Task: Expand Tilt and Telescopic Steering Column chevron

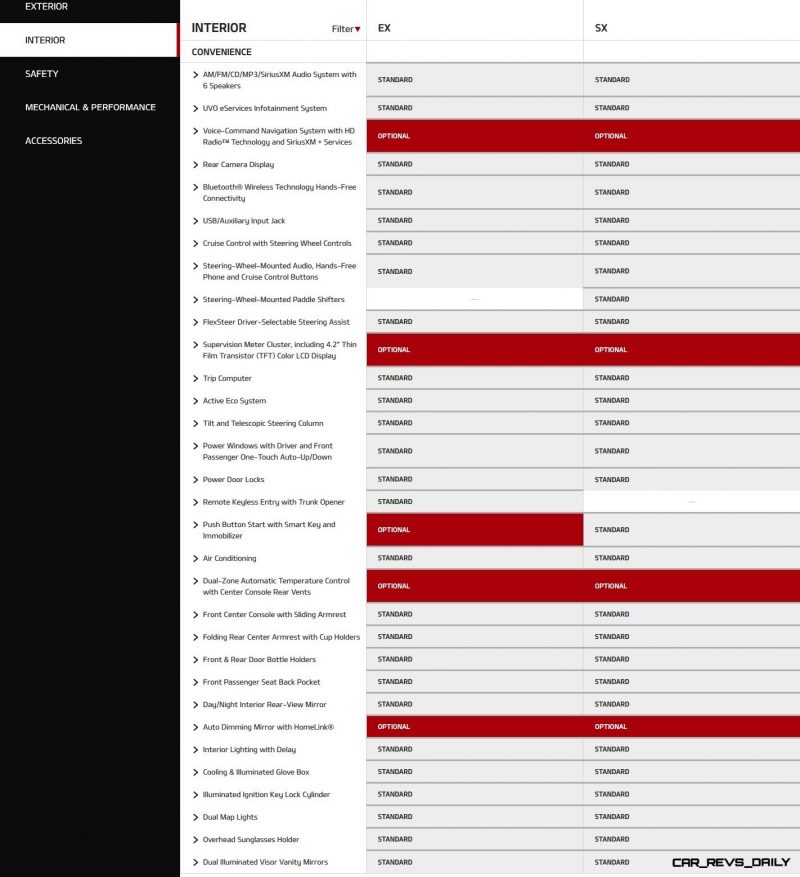Action: (195, 423)
